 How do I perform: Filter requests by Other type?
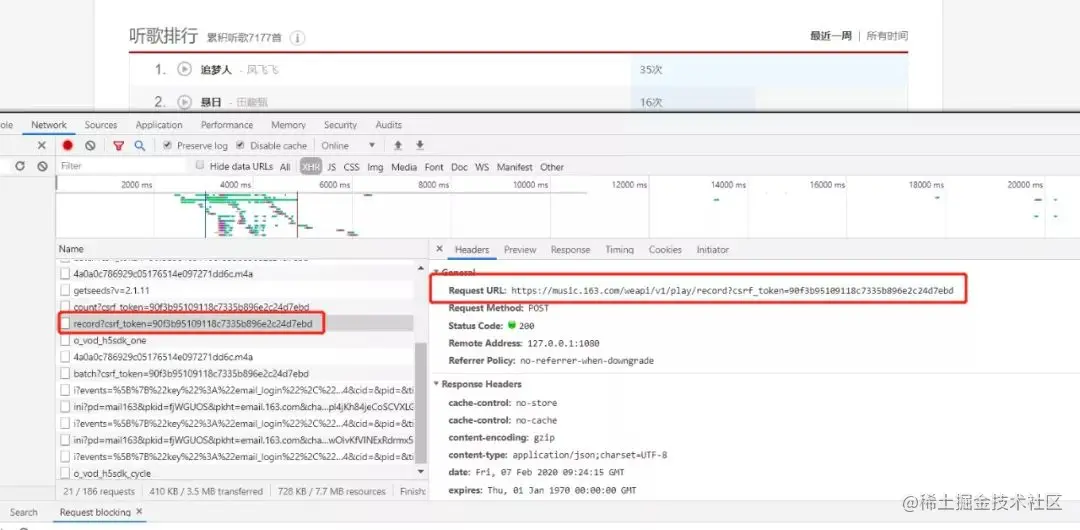pyautogui.click(x=552, y=167)
